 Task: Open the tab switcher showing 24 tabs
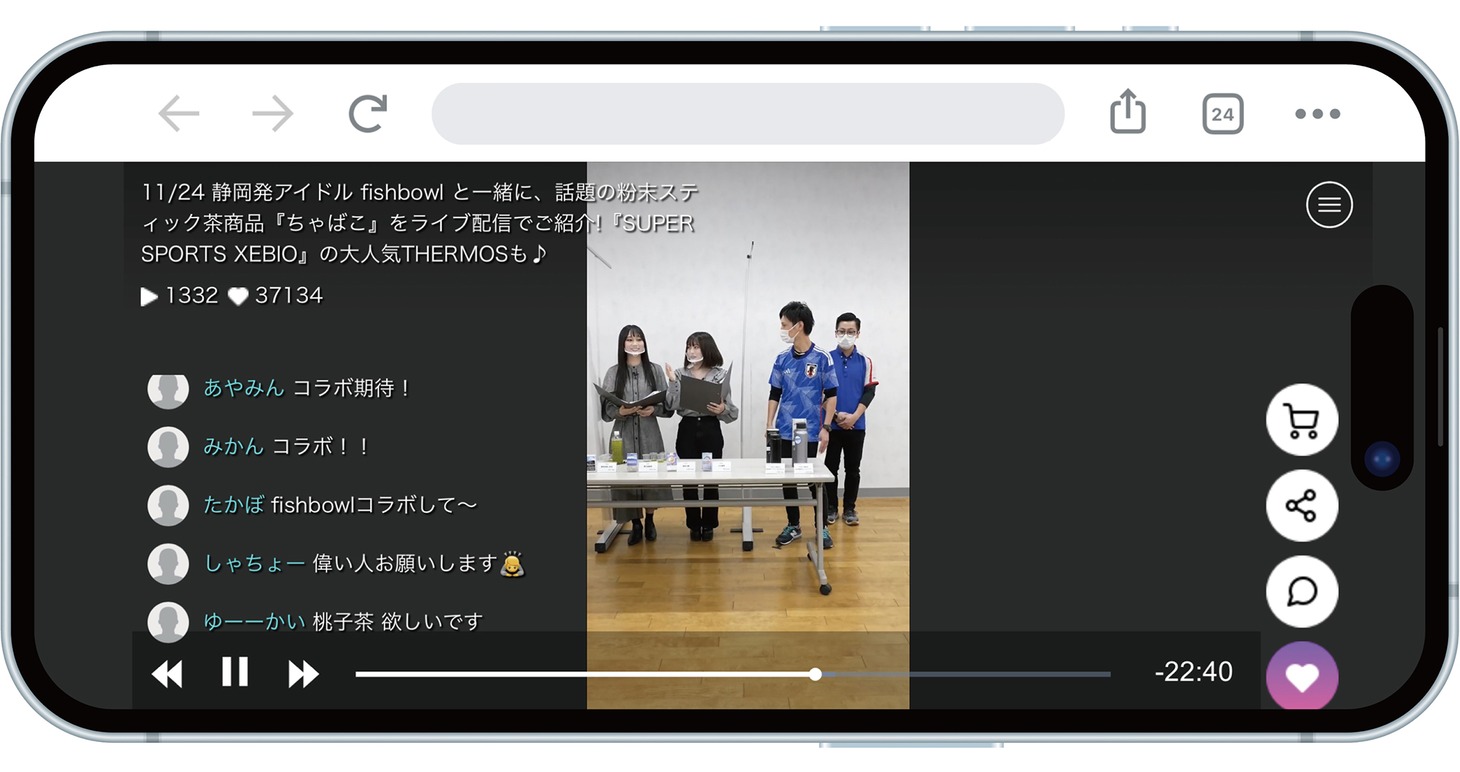1222,114
